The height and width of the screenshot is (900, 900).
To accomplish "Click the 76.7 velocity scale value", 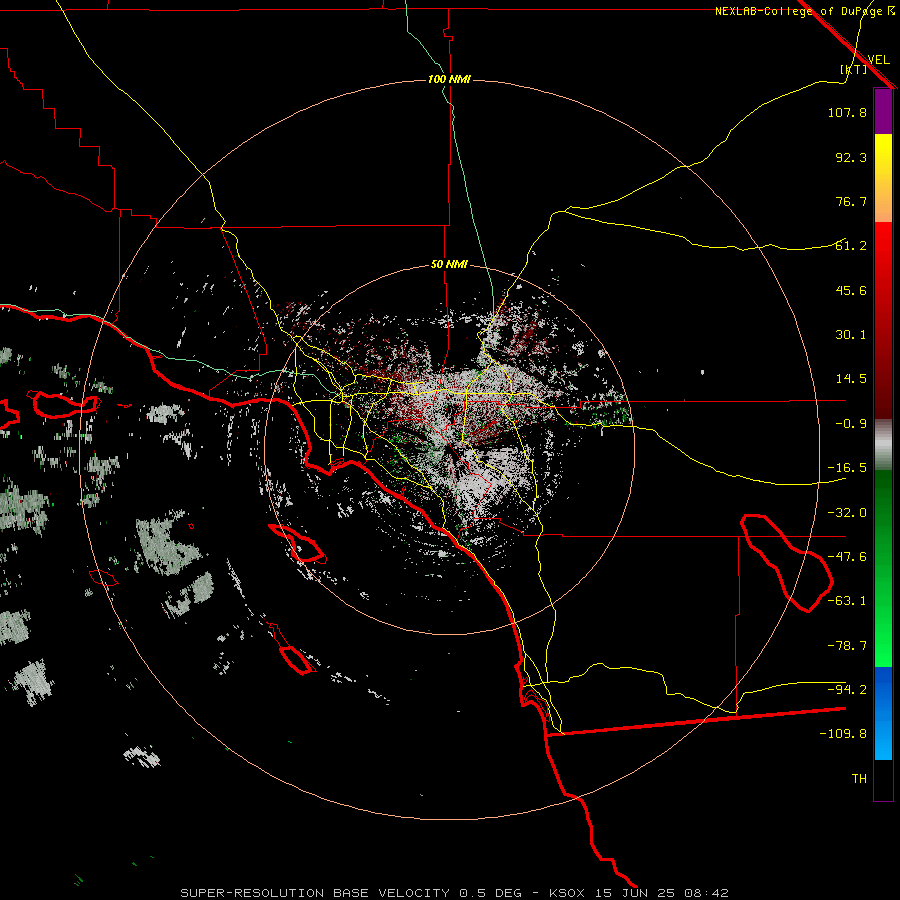I will [851, 201].
